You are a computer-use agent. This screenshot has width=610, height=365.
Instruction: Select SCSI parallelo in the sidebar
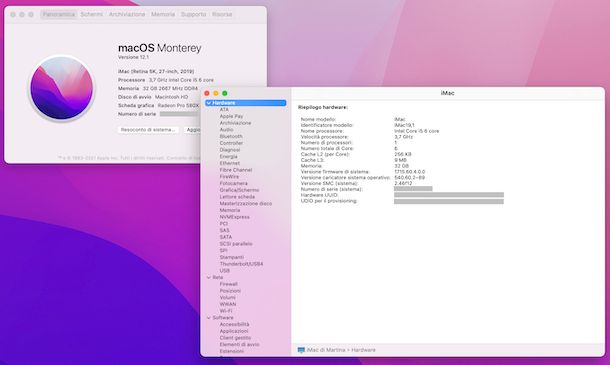pyautogui.click(x=236, y=244)
